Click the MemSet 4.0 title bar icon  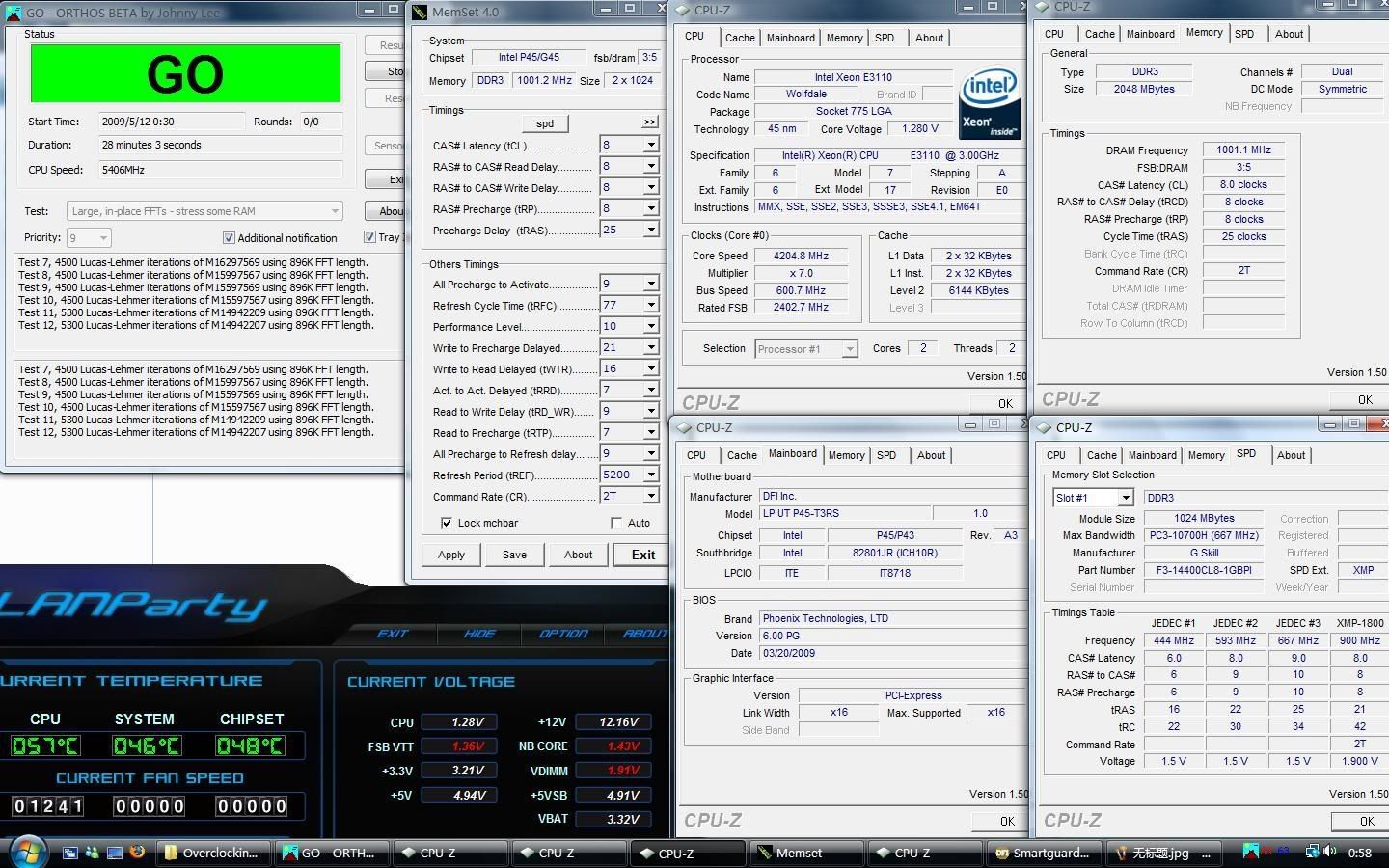tap(420, 12)
